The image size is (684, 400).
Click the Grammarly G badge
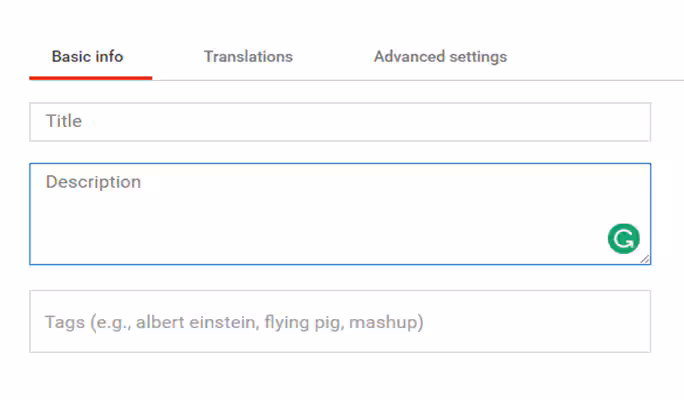(623, 239)
